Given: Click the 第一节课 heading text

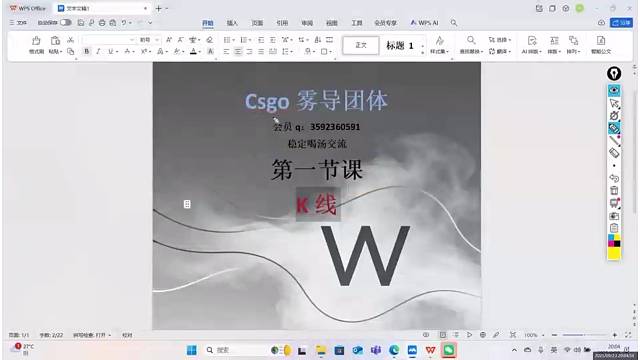Looking at the screenshot, I should click(317, 169).
